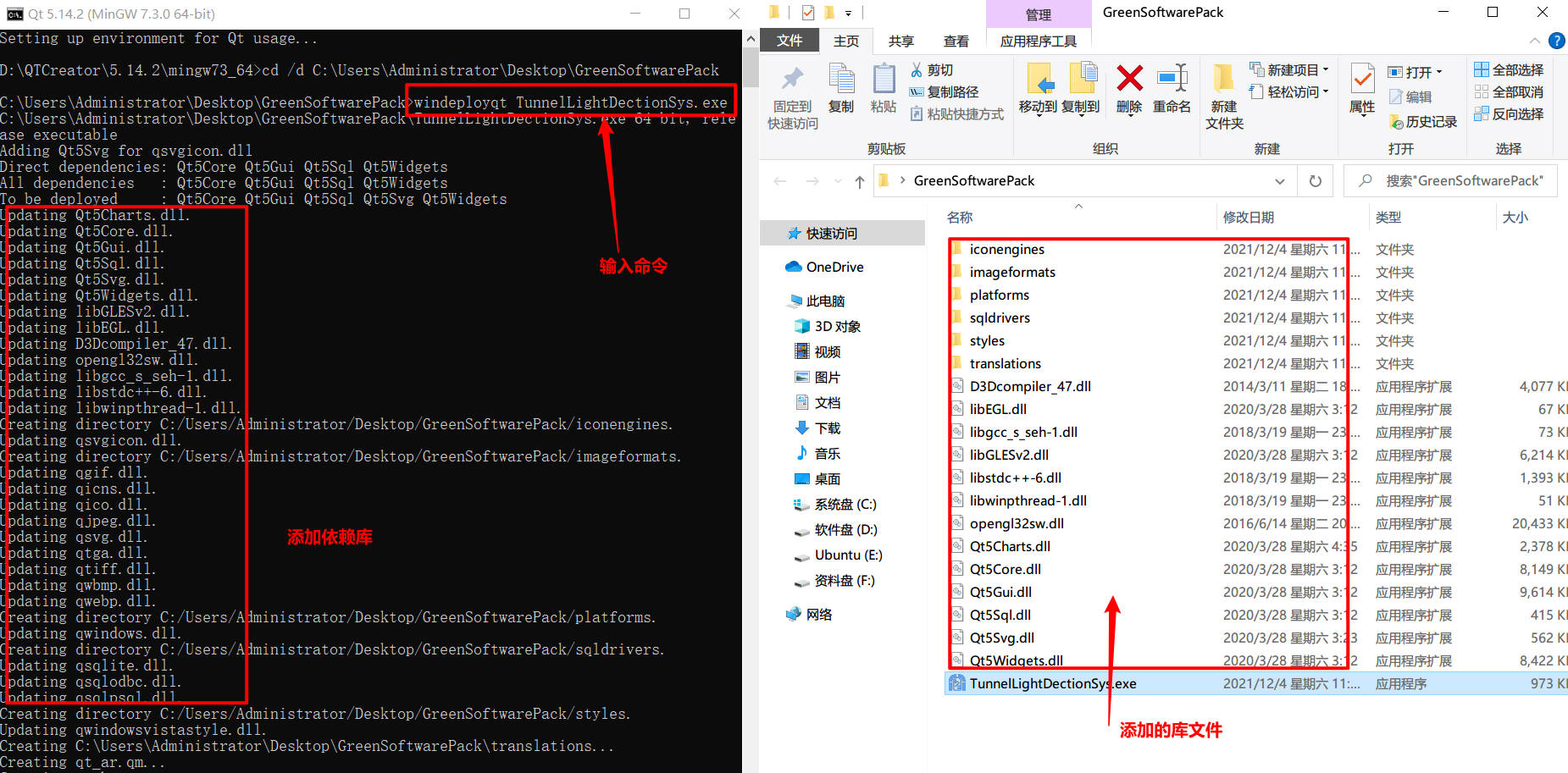Open Downloads (下载) in navigation pane
The width and height of the screenshot is (1568, 773).
pos(817,428)
